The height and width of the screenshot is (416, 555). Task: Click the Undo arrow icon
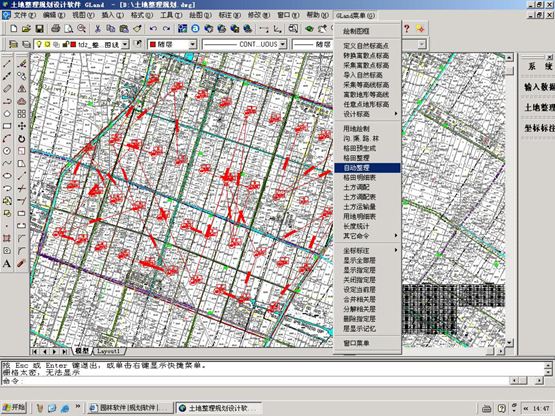tap(153, 29)
